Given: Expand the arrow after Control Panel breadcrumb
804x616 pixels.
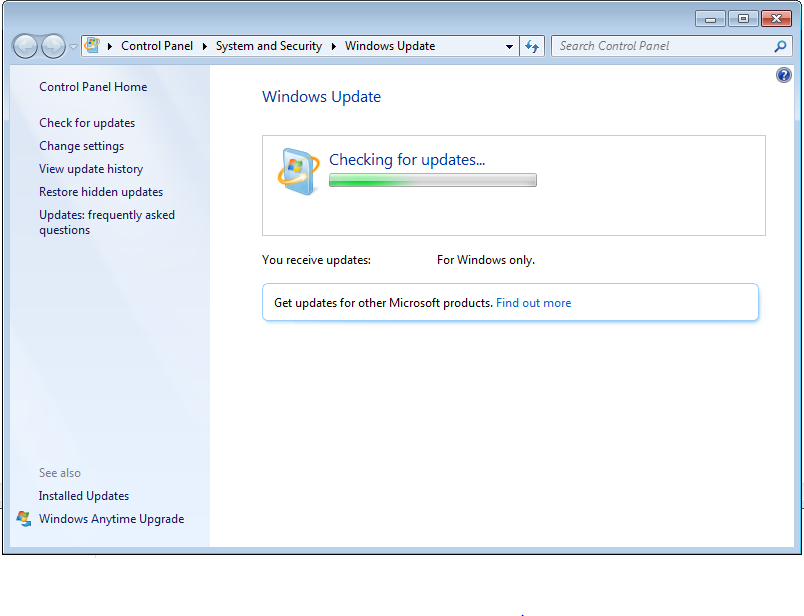Looking at the screenshot, I should tap(205, 46).
